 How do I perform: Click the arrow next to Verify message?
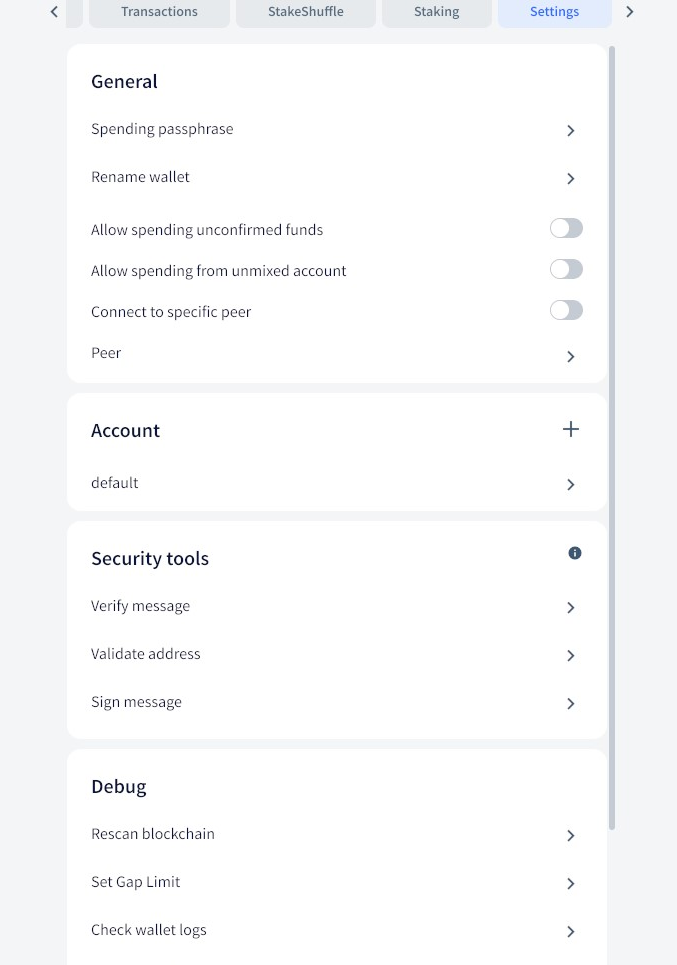pyautogui.click(x=571, y=608)
